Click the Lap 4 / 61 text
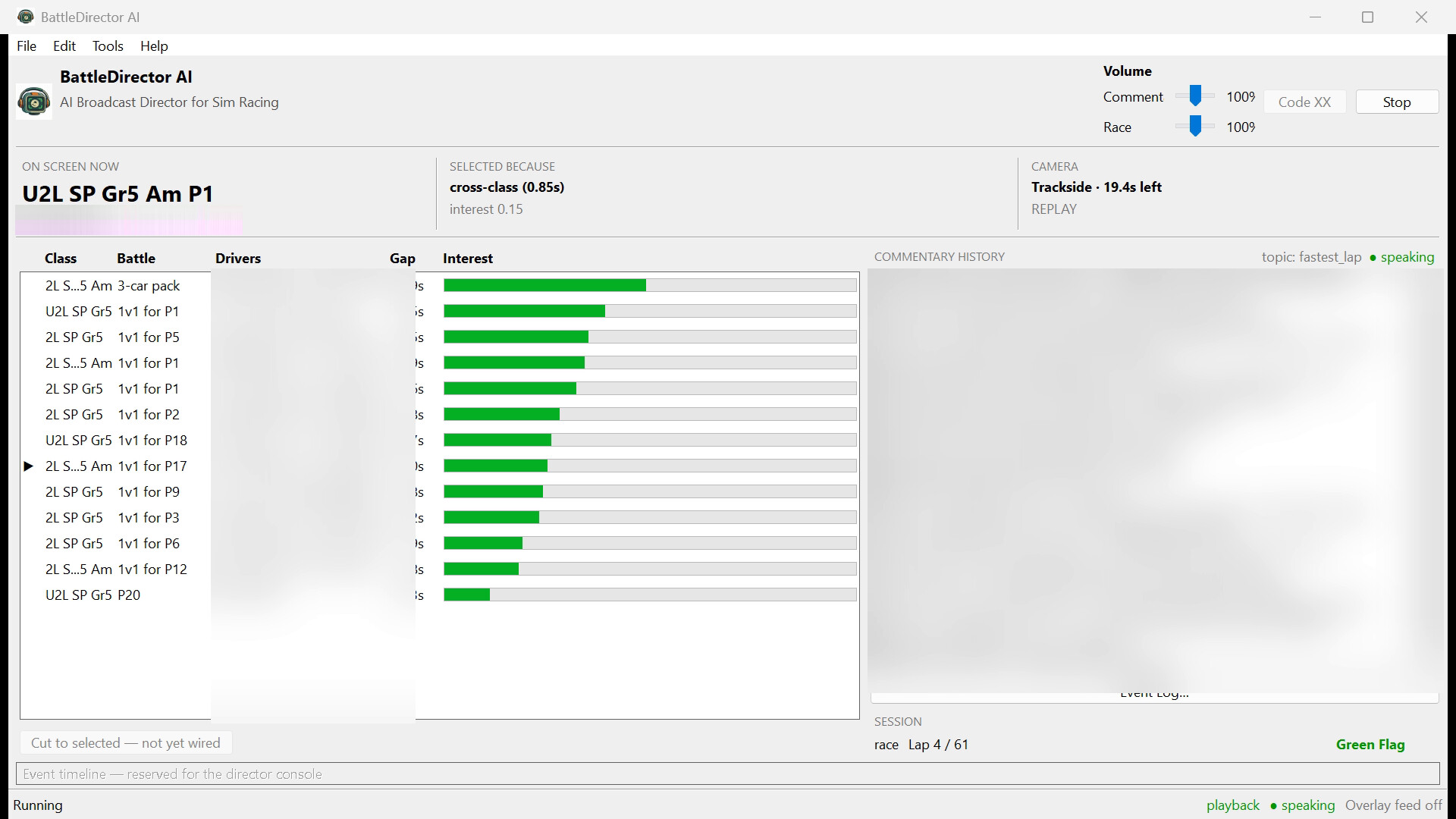 click(x=938, y=745)
